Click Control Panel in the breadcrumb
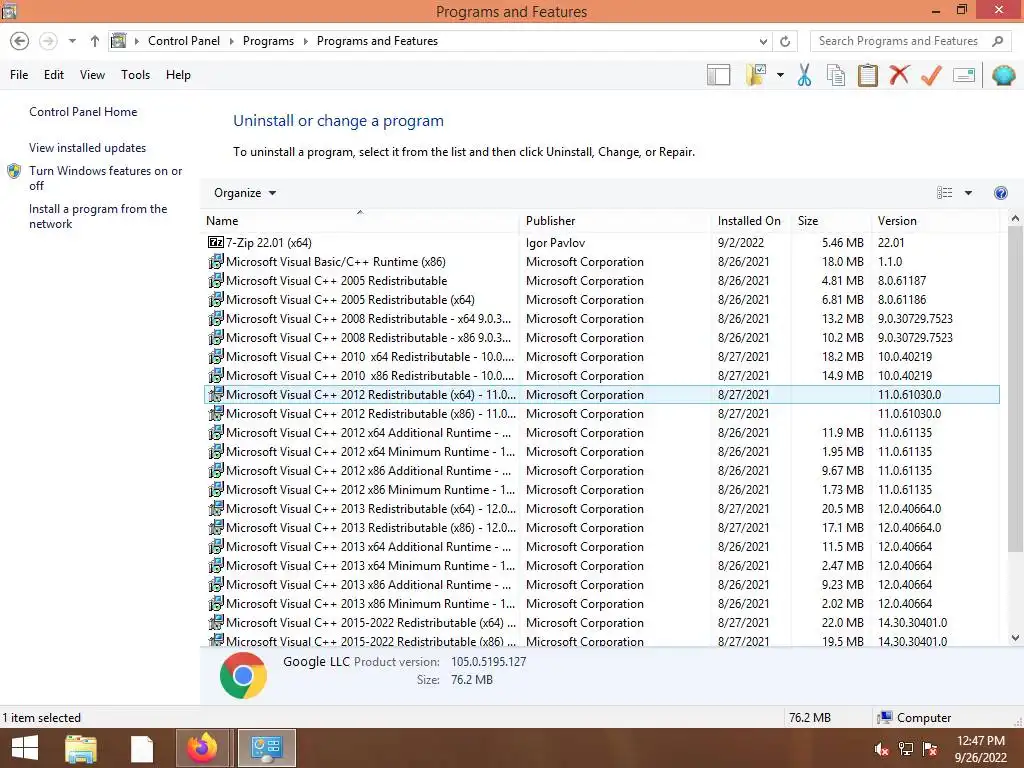The image size is (1024, 768). 184,41
